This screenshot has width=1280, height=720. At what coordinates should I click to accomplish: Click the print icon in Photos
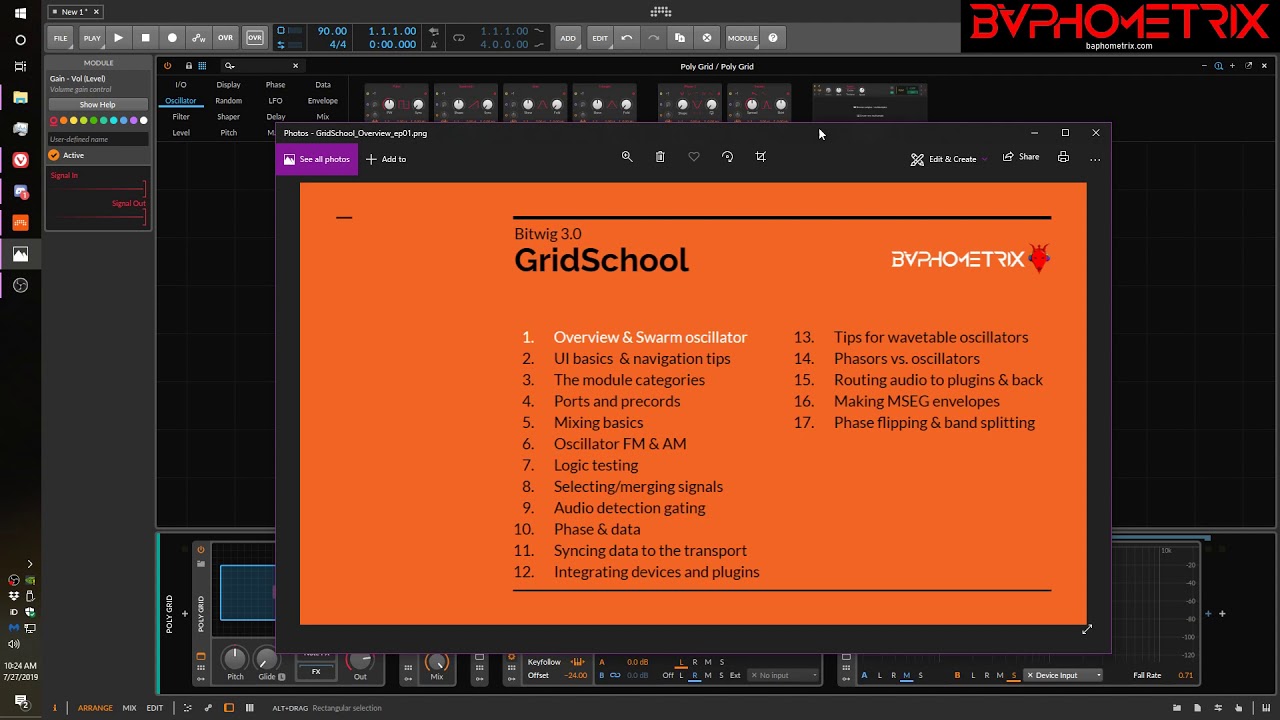pos(1063,157)
